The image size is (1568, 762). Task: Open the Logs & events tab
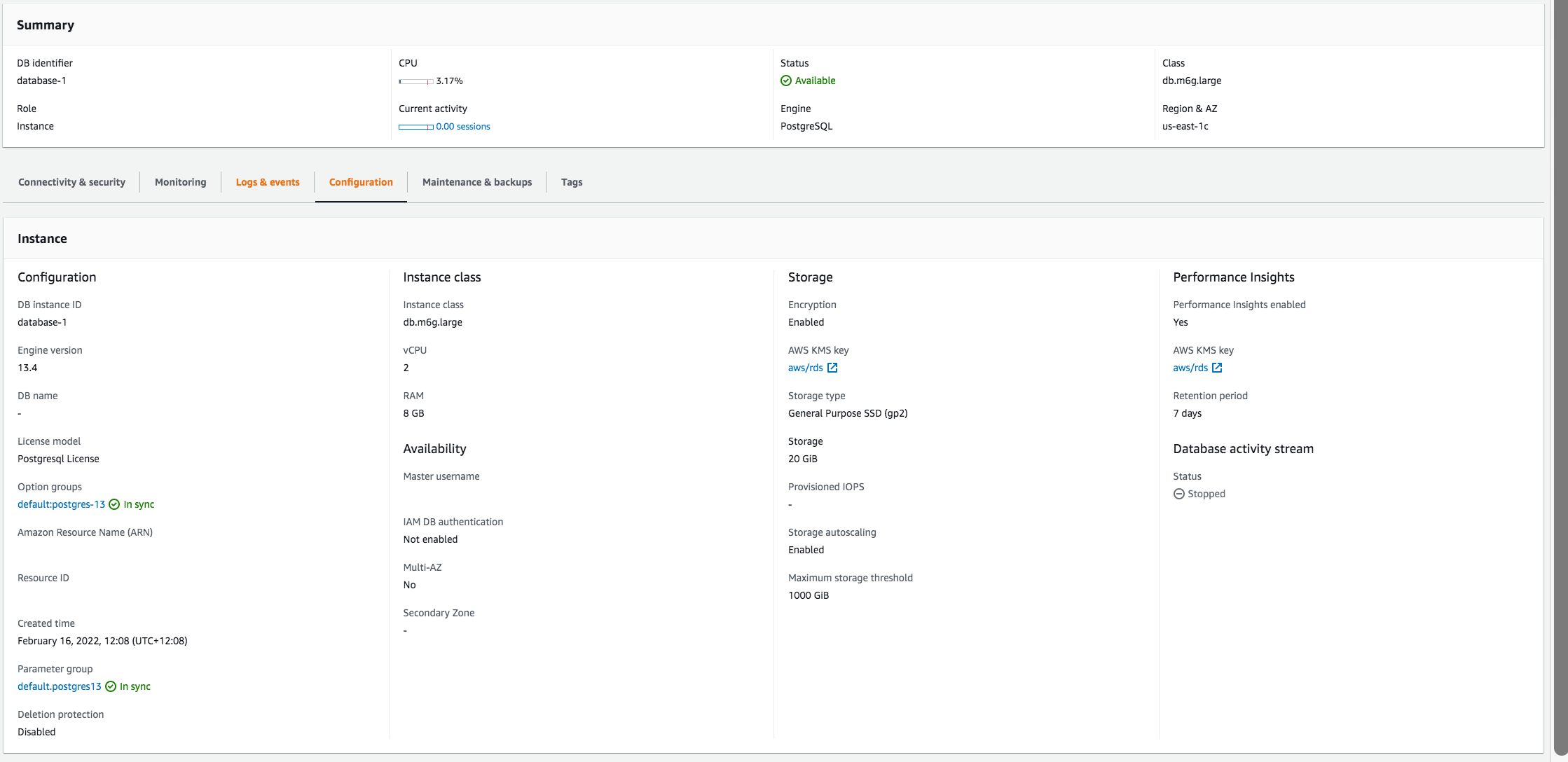[x=268, y=182]
